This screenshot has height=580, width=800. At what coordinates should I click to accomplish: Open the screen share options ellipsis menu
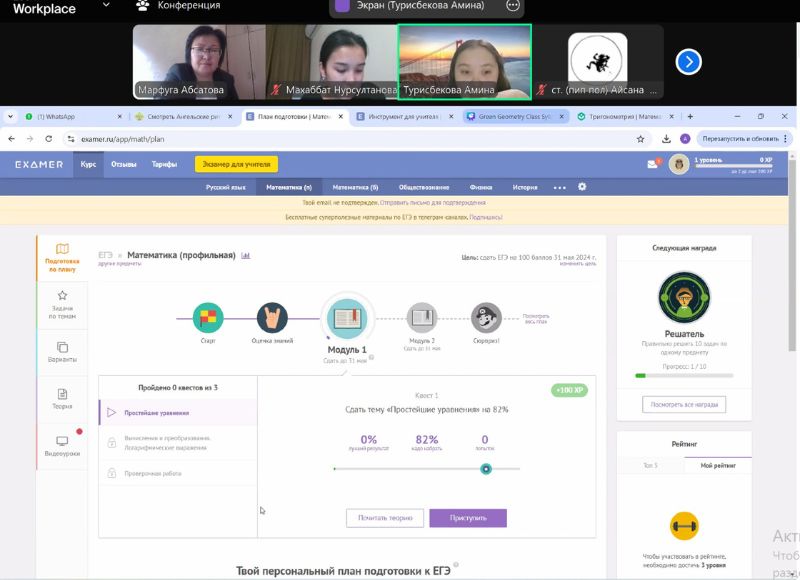[513, 5]
